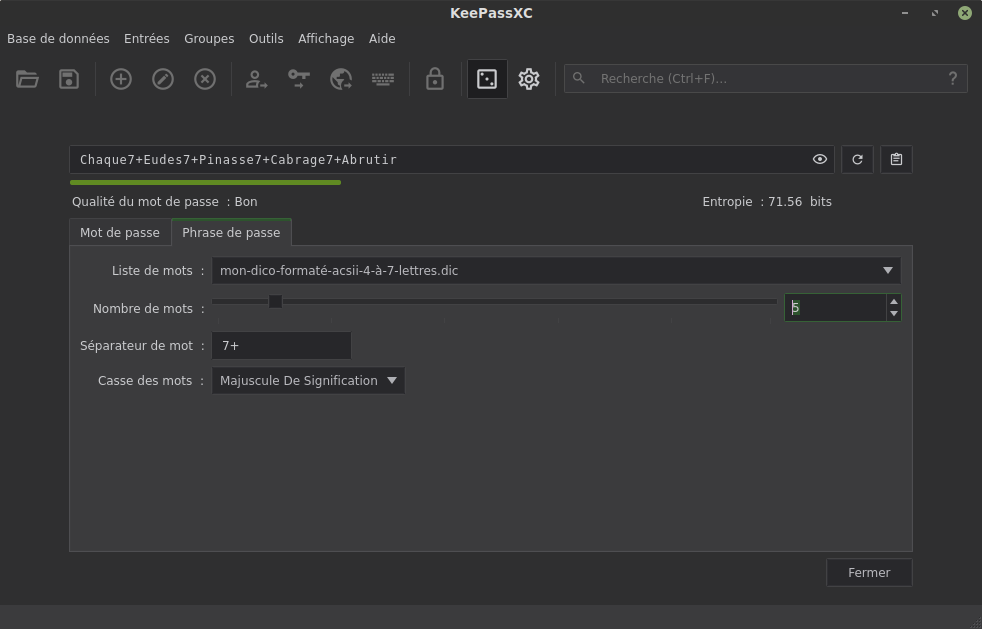Select the Phrase de passe tab
Image resolution: width=982 pixels, height=629 pixels.
tap(231, 232)
